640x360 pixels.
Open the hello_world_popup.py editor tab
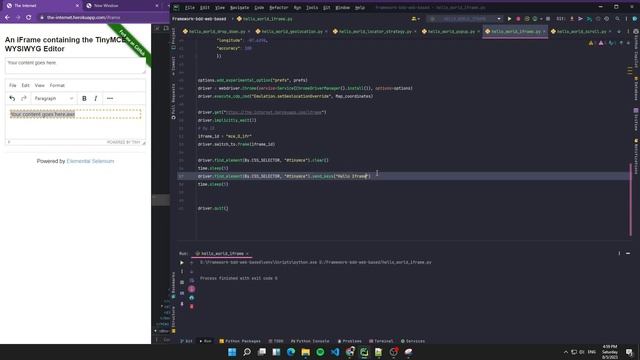[x=451, y=31]
